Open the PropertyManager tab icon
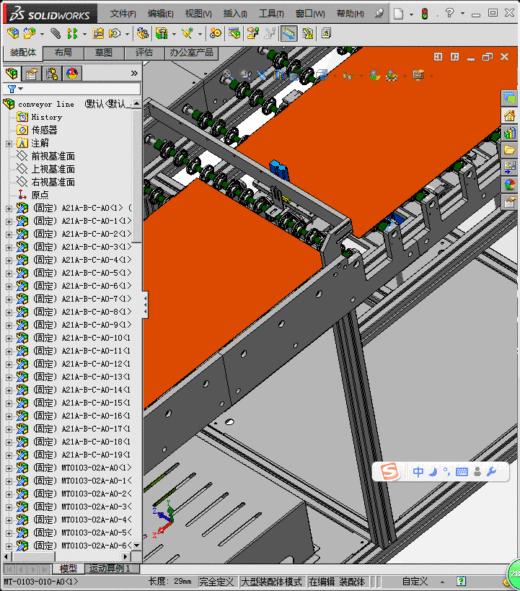Image resolution: width=520 pixels, height=591 pixels. [x=32, y=73]
